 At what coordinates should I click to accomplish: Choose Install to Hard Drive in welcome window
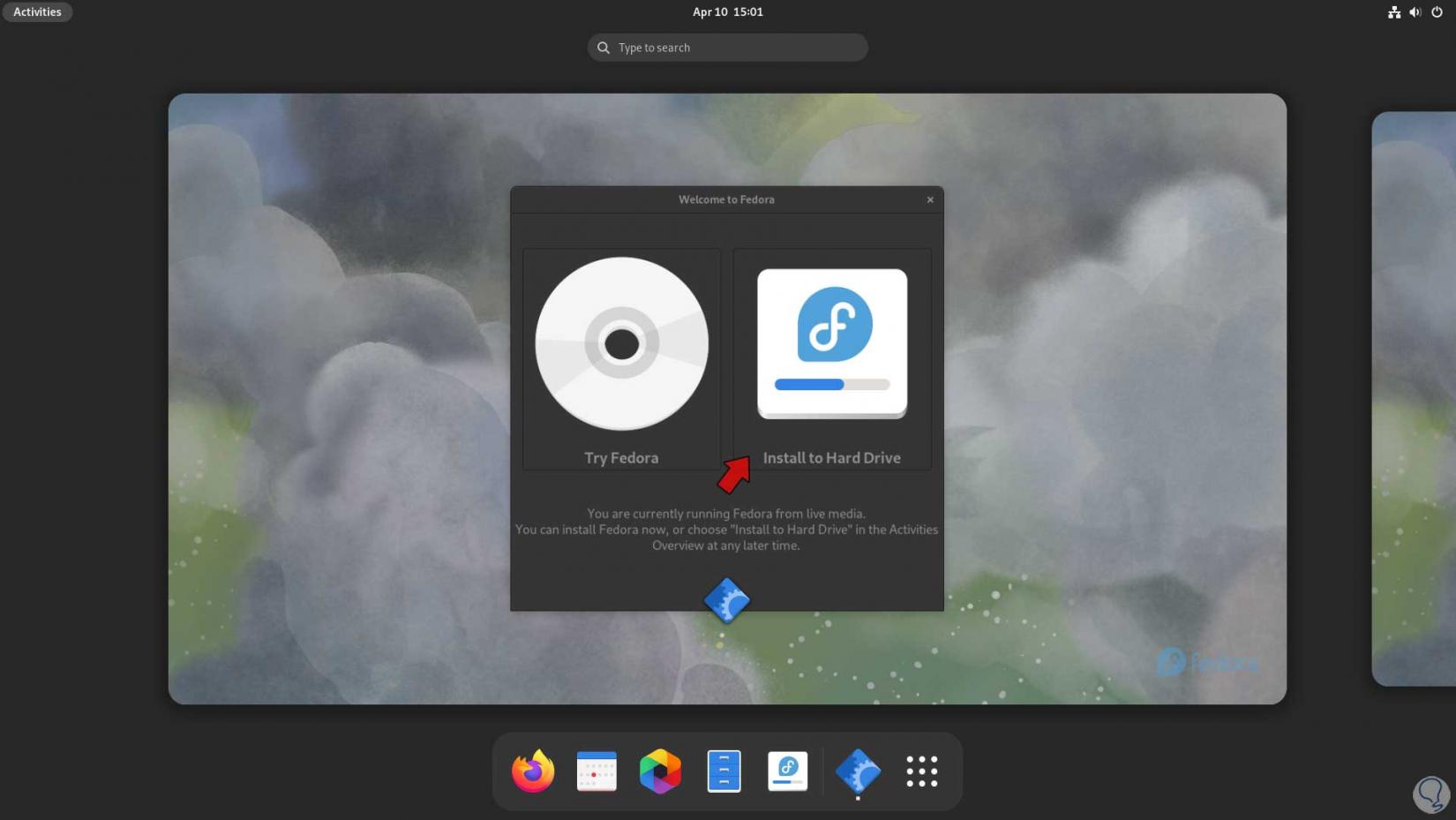(x=832, y=359)
